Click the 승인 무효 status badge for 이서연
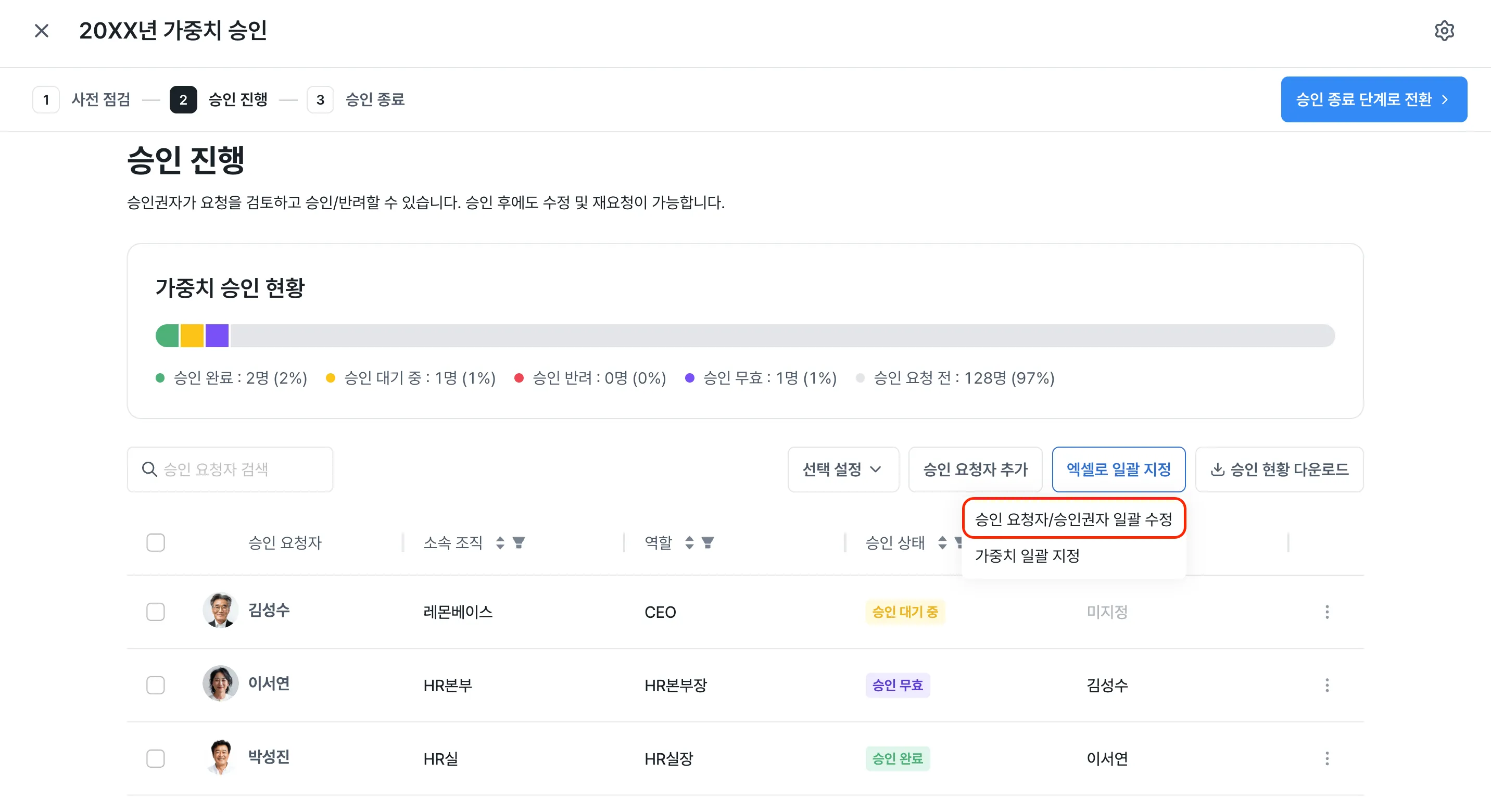The height and width of the screenshot is (812, 1491). (x=898, y=685)
